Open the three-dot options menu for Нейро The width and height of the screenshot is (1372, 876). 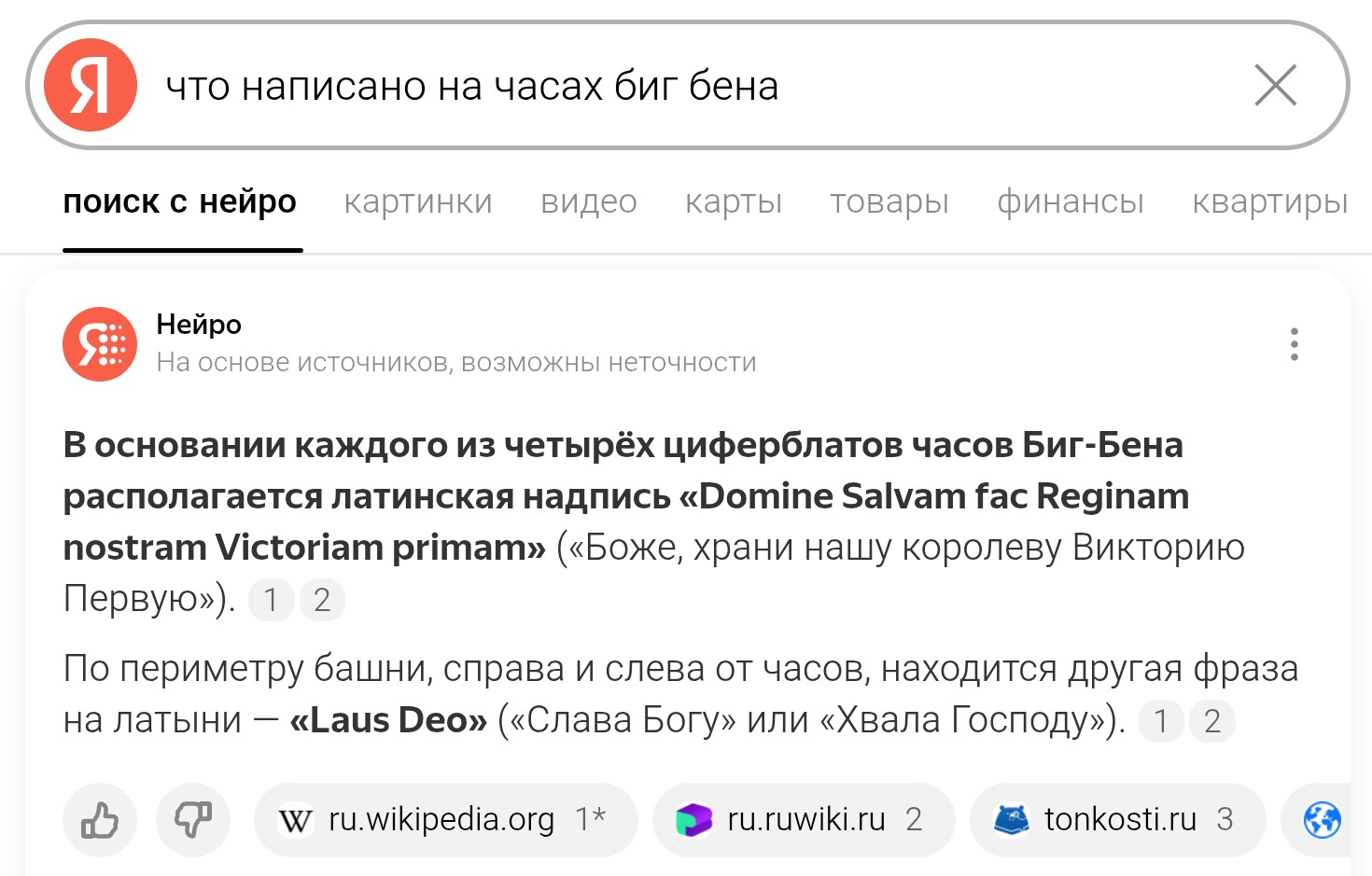tap(1294, 344)
